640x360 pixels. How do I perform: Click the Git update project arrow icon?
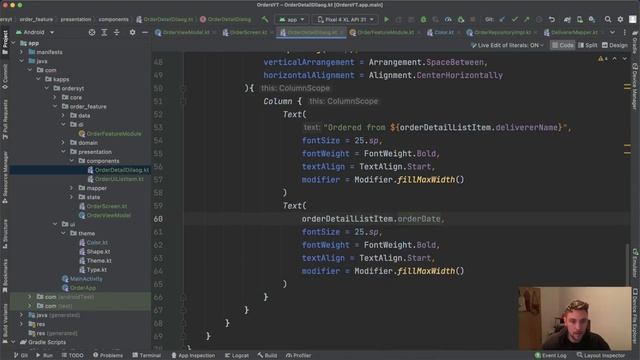tap(502, 19)
